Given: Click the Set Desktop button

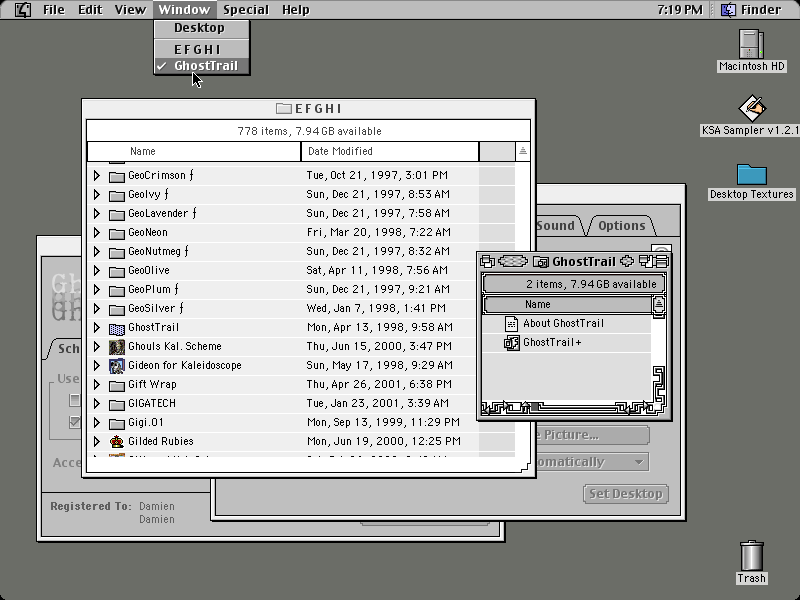Looking at the screenshot, I should 626,494.
